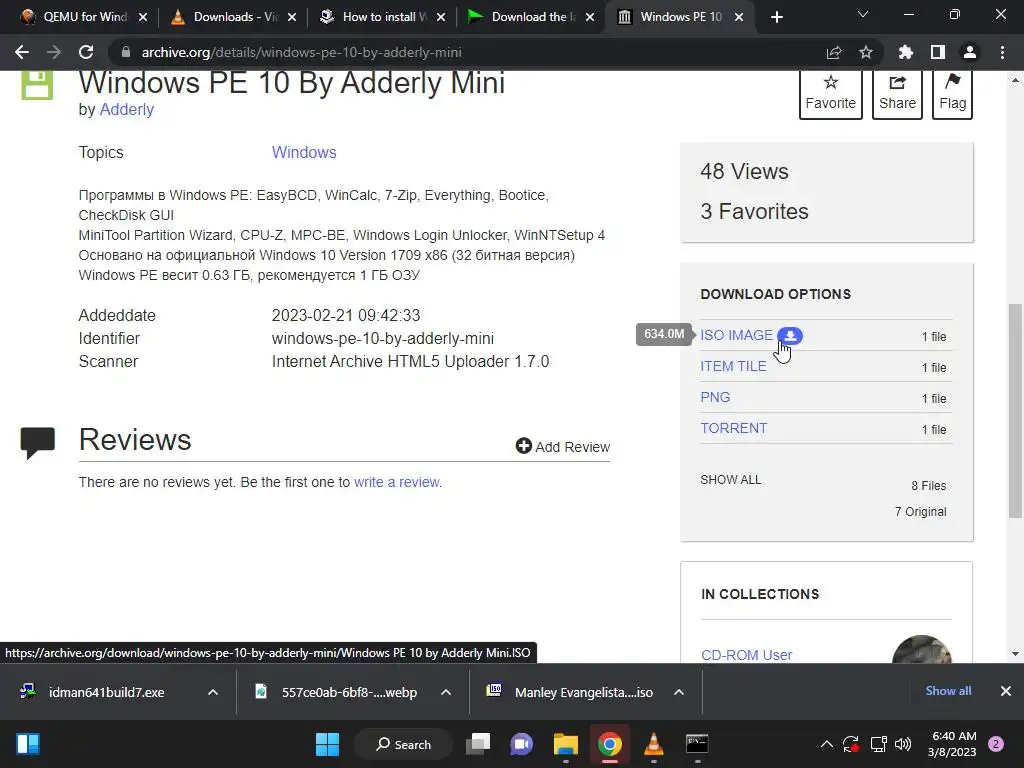Click the sync tray icon
The width and height of the screenshot is (1024, 768).
coord(851,744)
